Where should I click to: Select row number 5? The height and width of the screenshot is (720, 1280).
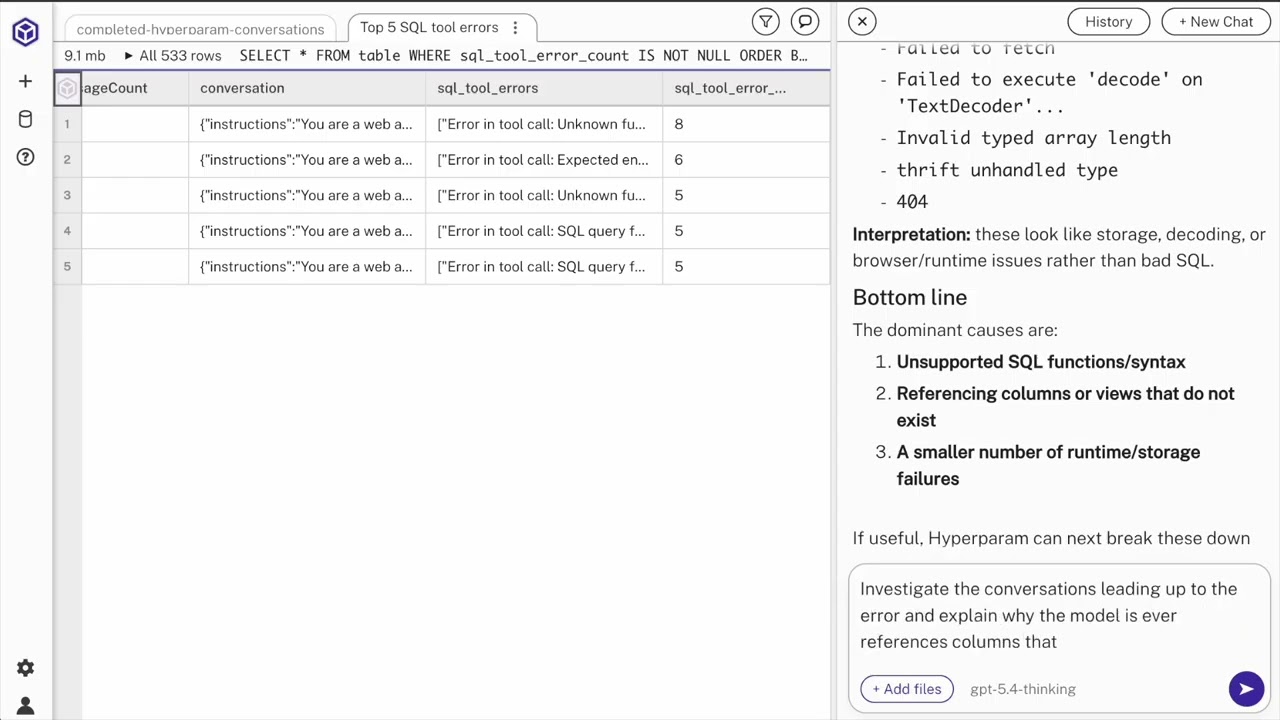[x=67, y=267]
